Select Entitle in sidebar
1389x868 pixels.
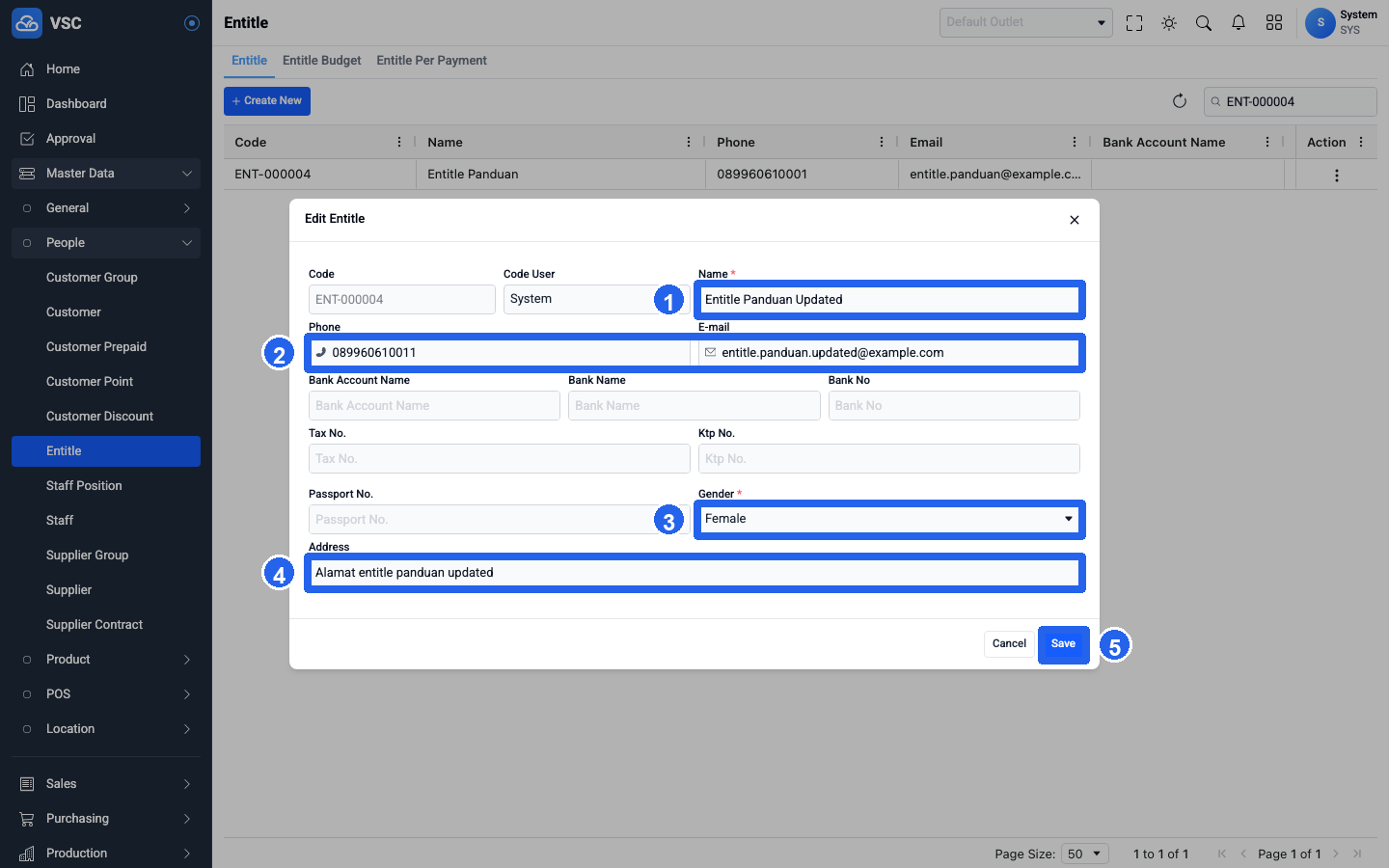tap(106, 451)
